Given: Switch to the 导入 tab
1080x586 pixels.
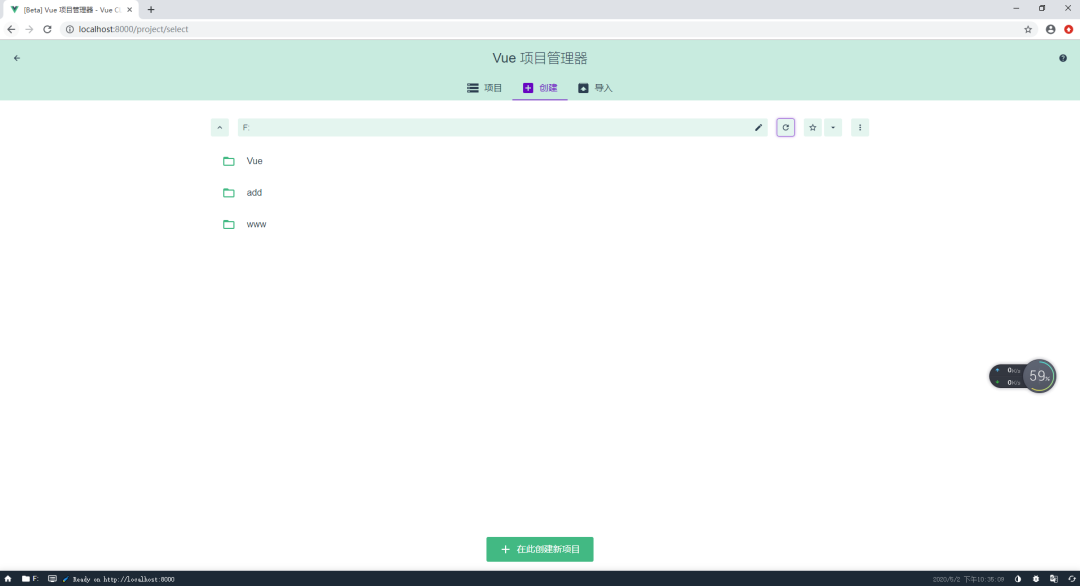Looking at the screenshot, I should click(595, 88).
